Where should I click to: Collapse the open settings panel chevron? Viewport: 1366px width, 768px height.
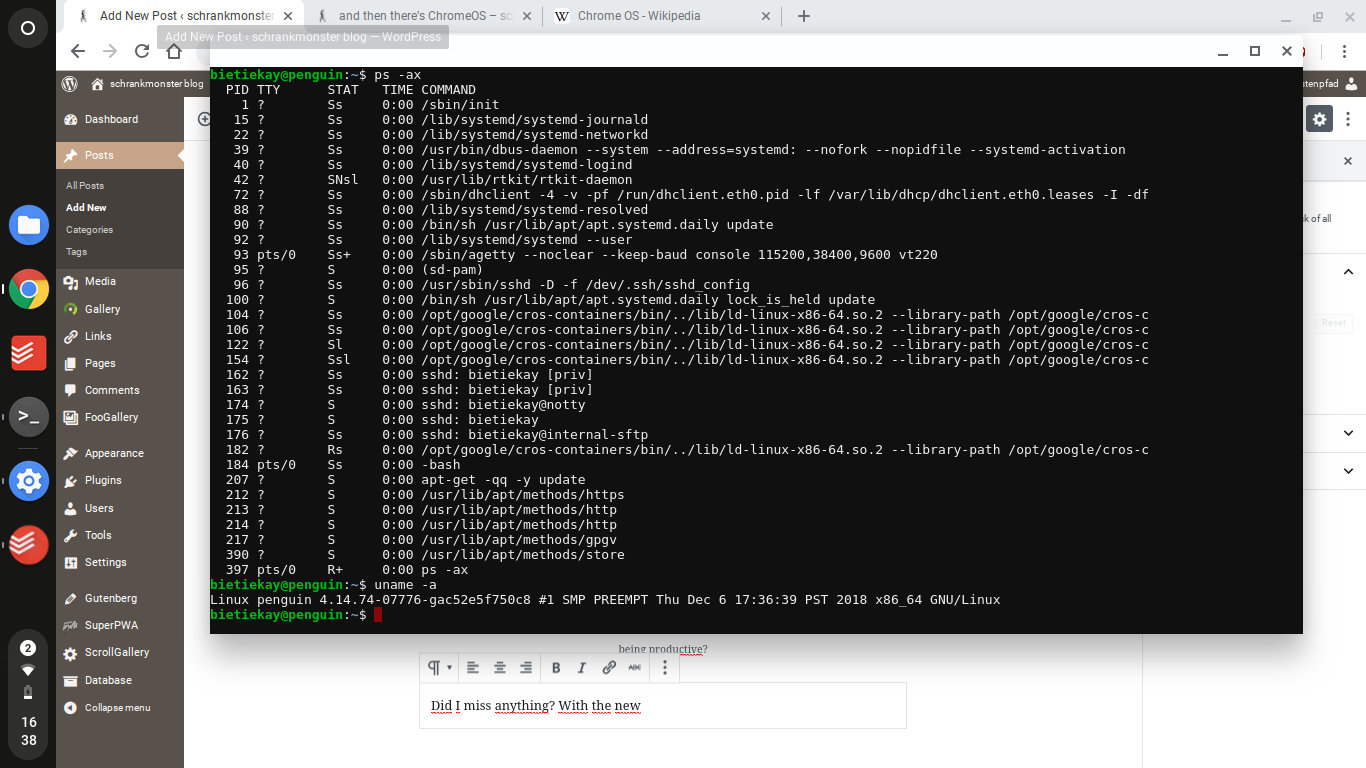[1348, 272]
